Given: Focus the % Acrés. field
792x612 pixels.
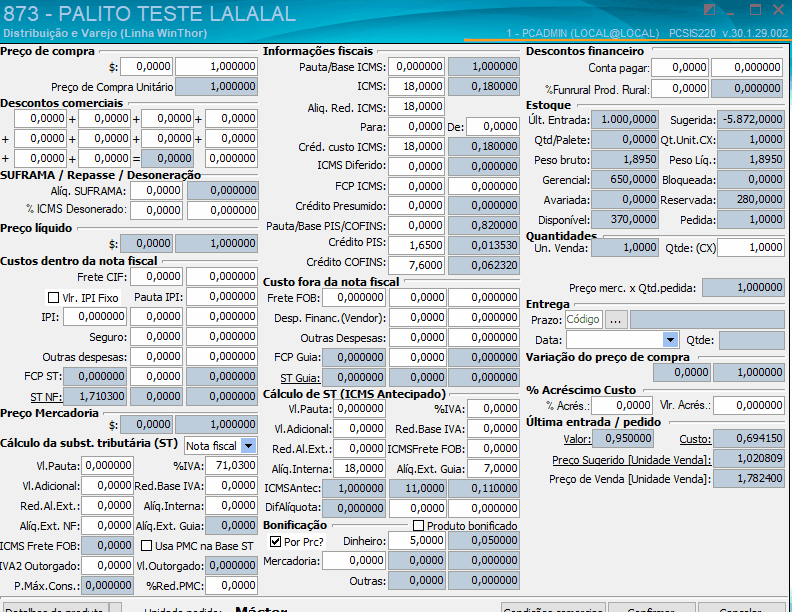Looking at the screenshot, I should [x=622, y=405].
